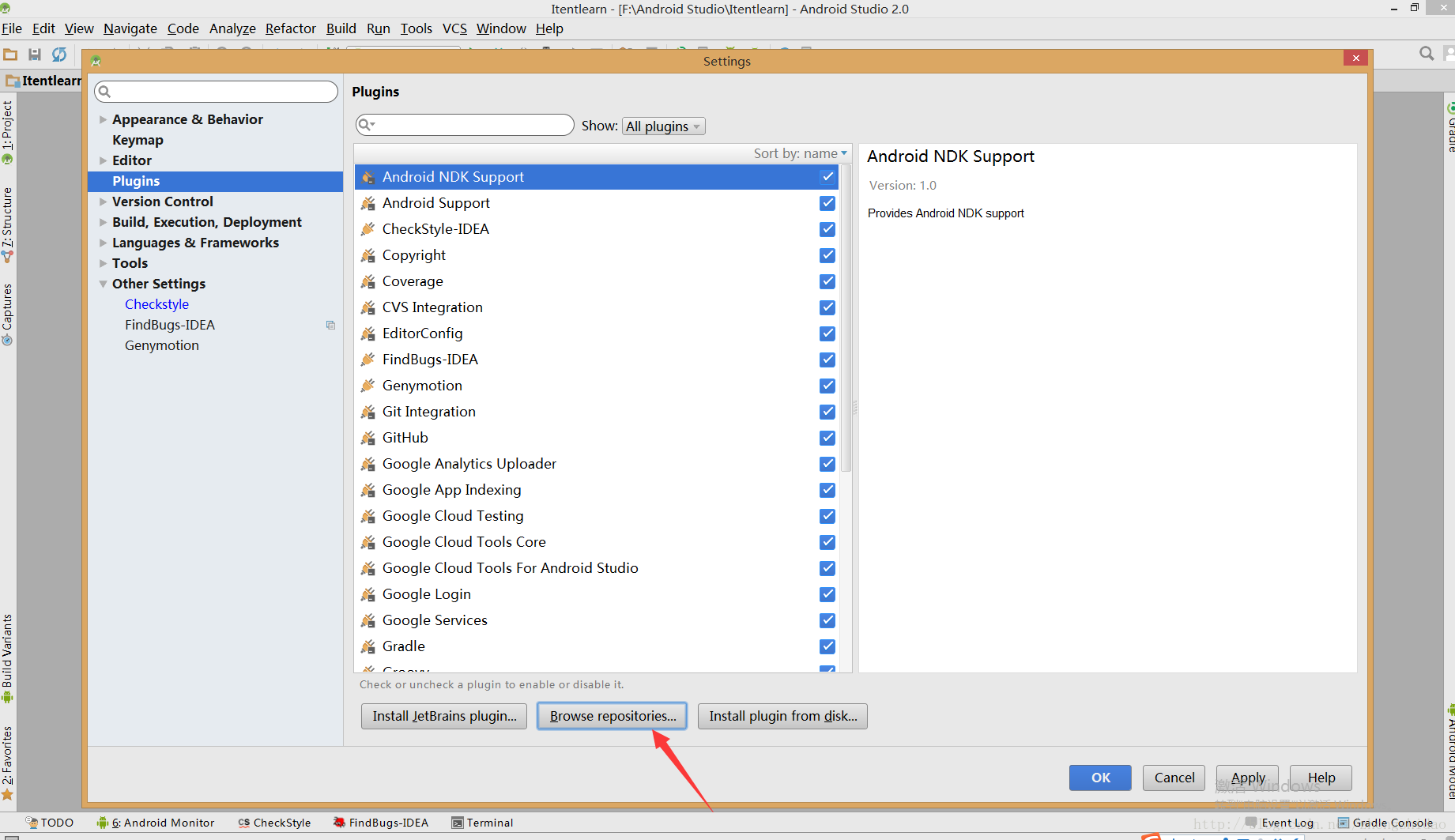Click the Open folder toolbar icon

coord(10,55)
